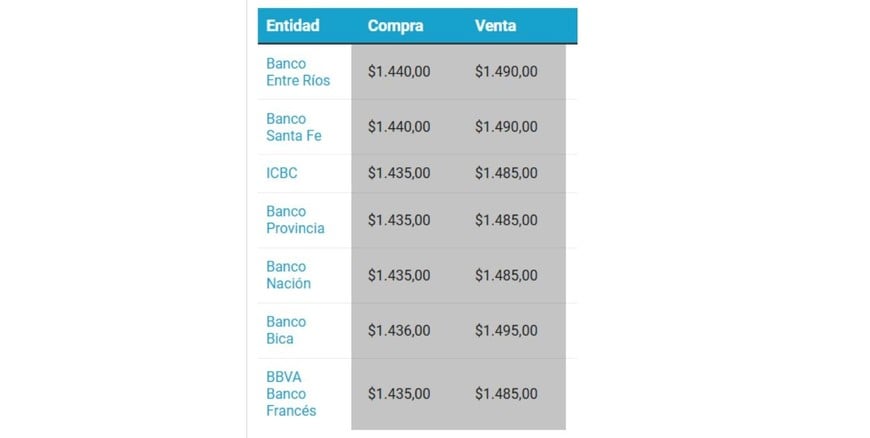
Task: Click the Compra column header
Action: coord(395,26)
